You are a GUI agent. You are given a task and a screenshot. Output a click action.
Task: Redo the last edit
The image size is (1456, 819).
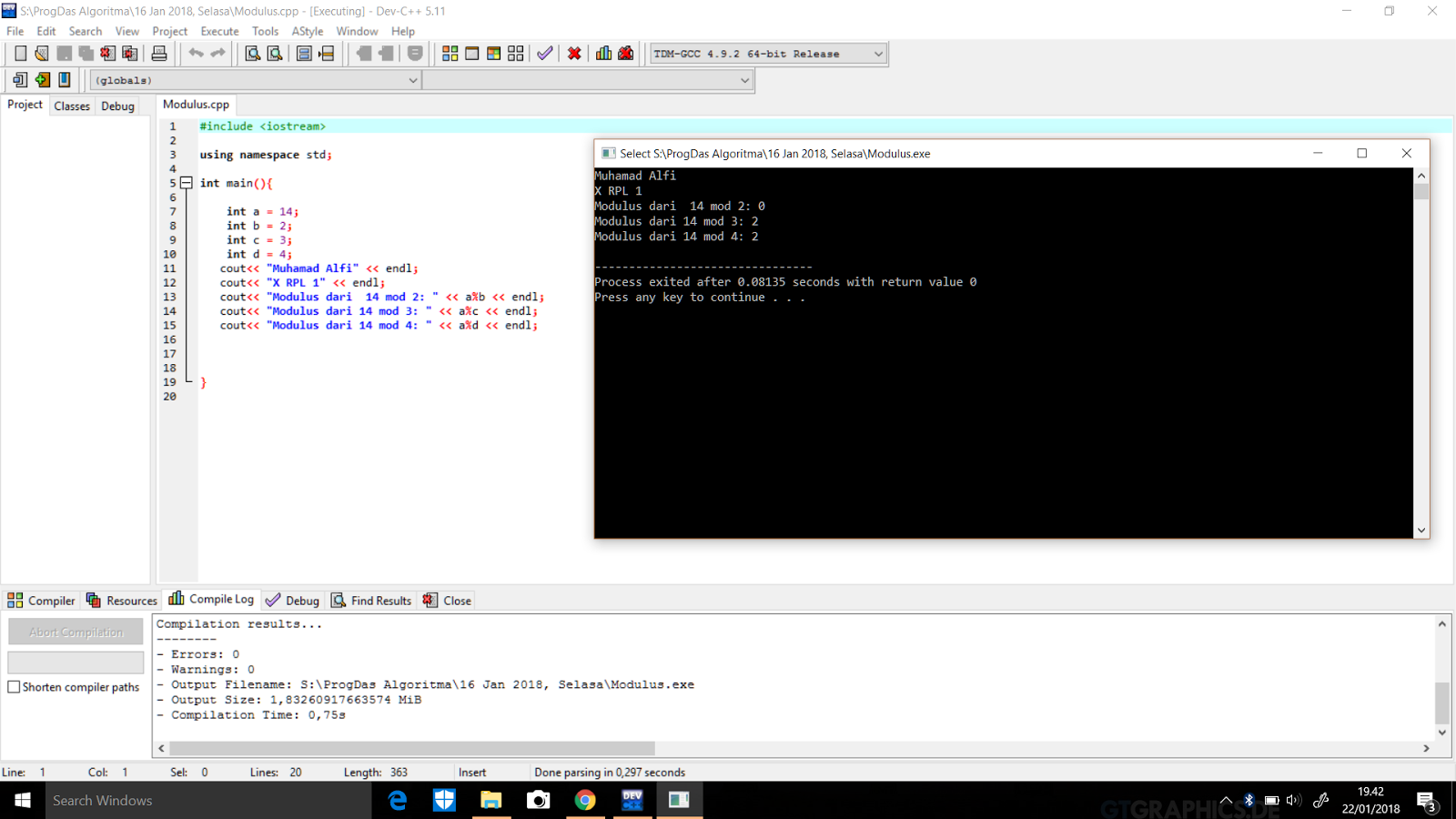pyautogui.click(x=218, y=53)
